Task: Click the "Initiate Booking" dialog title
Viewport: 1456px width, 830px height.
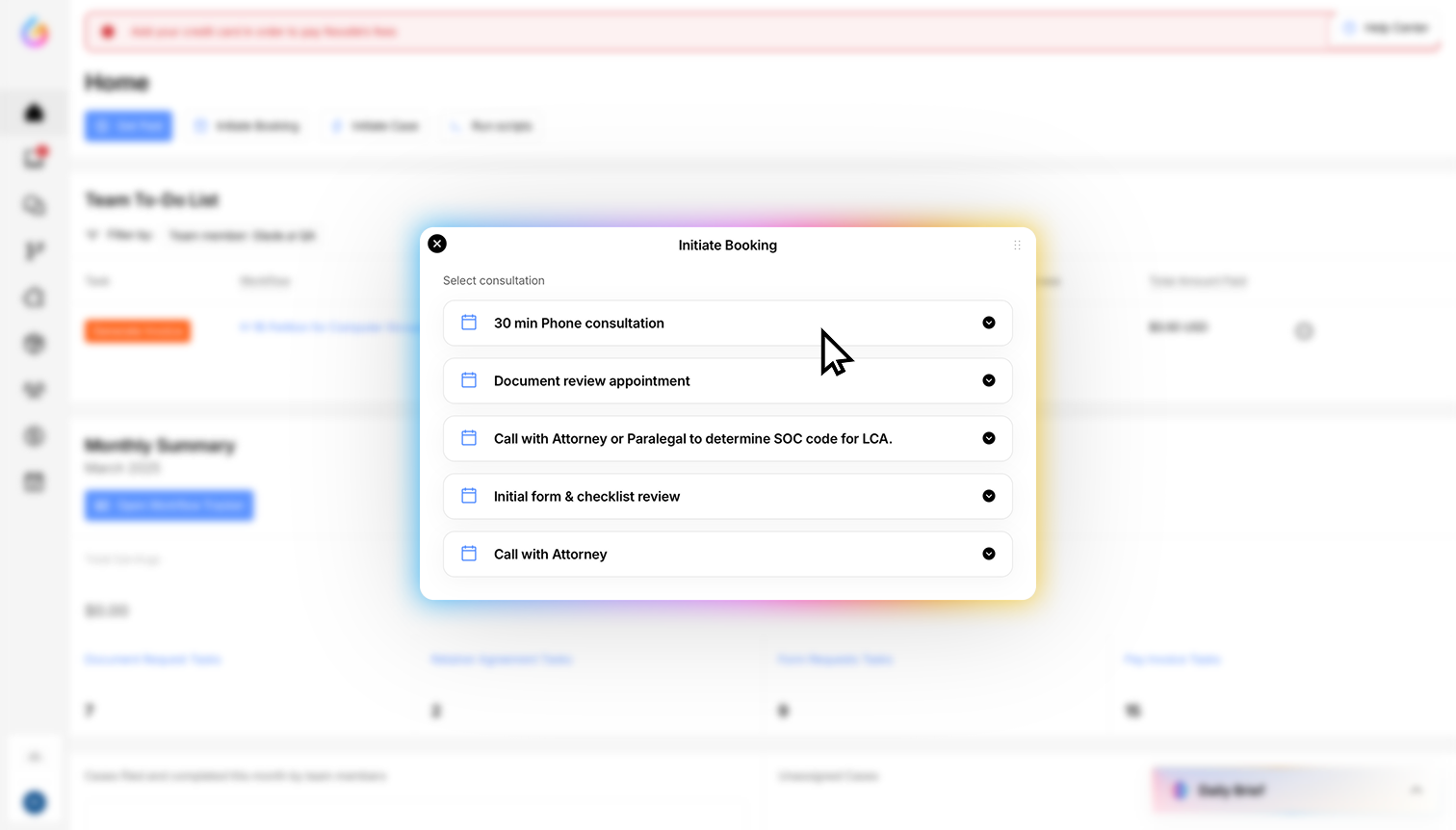Action: click(728, 246)
